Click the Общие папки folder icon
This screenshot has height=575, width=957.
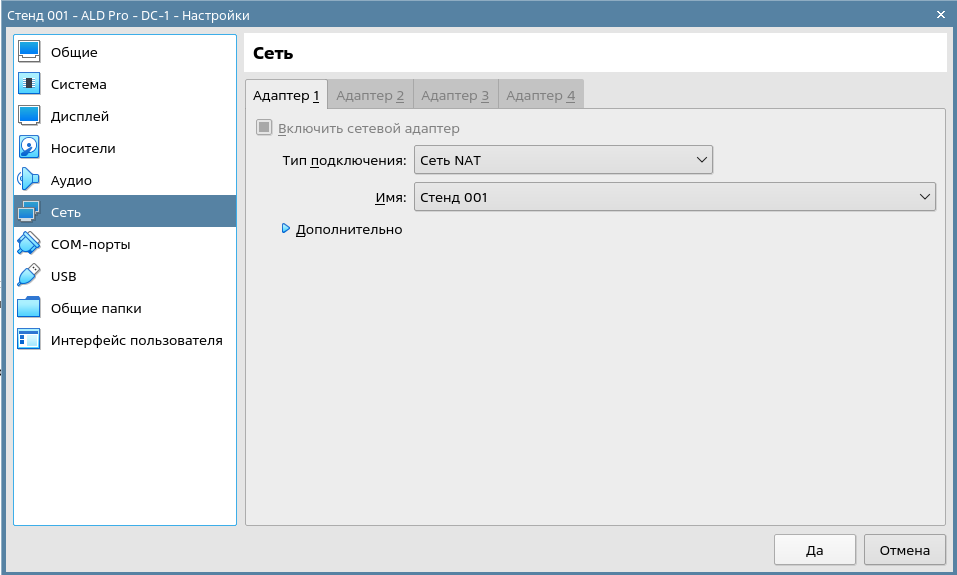pyautogui.click(x=29, y=308)
